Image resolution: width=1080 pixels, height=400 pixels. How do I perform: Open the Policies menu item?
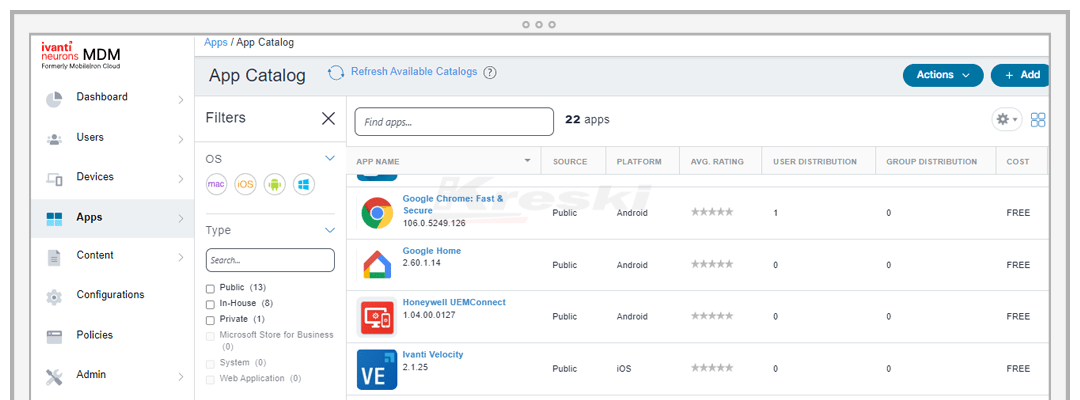pos(94,335)
